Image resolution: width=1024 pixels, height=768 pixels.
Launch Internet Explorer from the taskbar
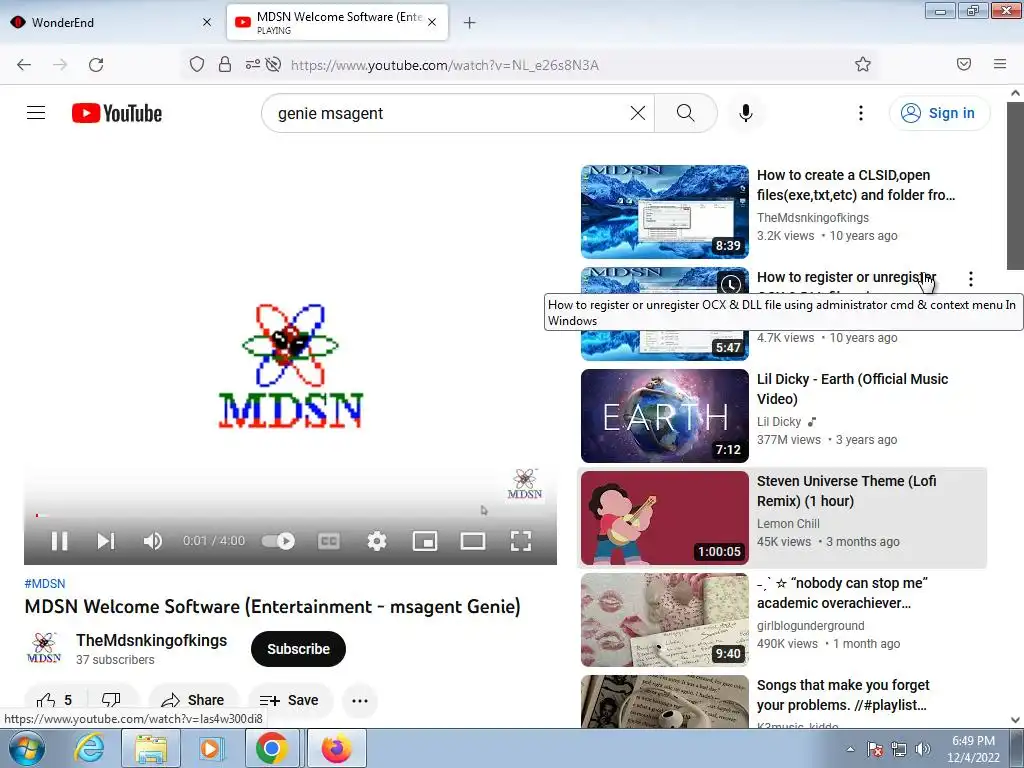coord(89,748)
